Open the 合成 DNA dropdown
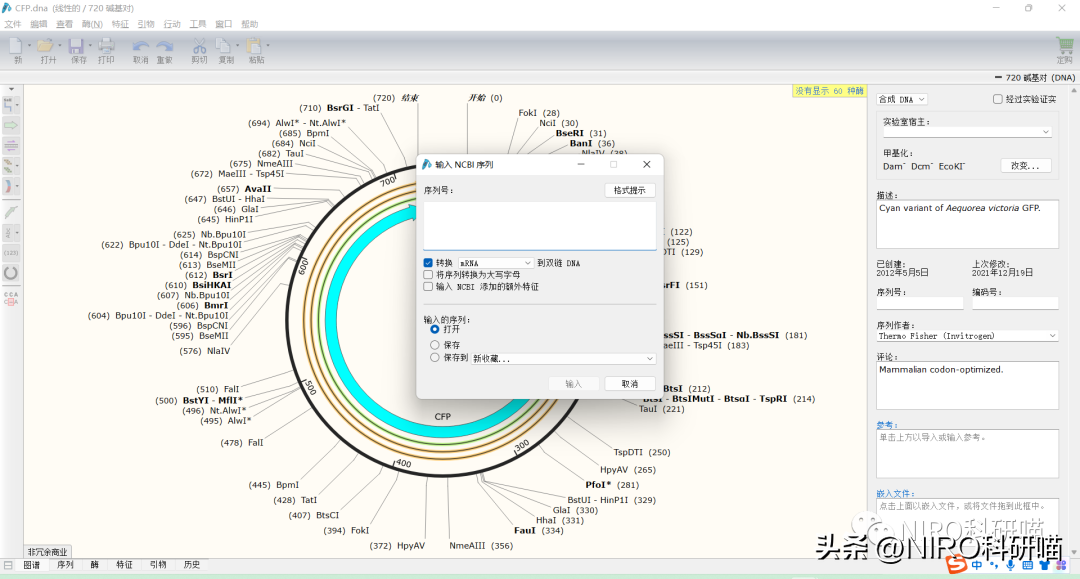The image size is (1080, 579). pyautogui.click(x=902, y=99)
